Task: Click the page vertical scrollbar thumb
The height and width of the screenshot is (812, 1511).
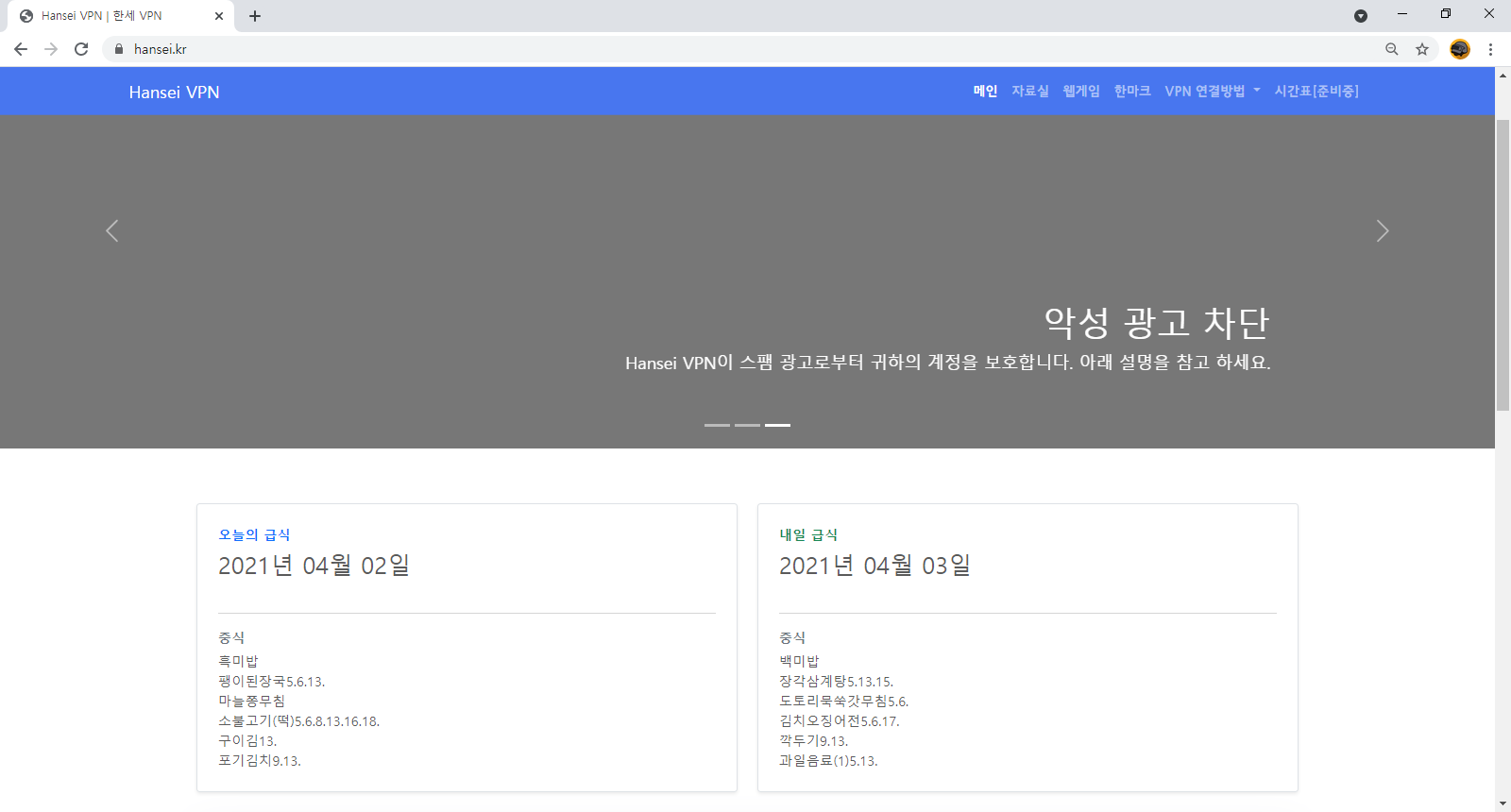Action: click(x=1503, y=264)
